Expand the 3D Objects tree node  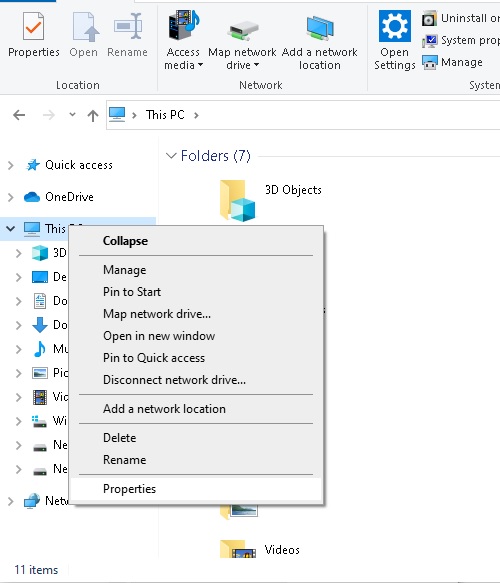(x=19, y=253)
